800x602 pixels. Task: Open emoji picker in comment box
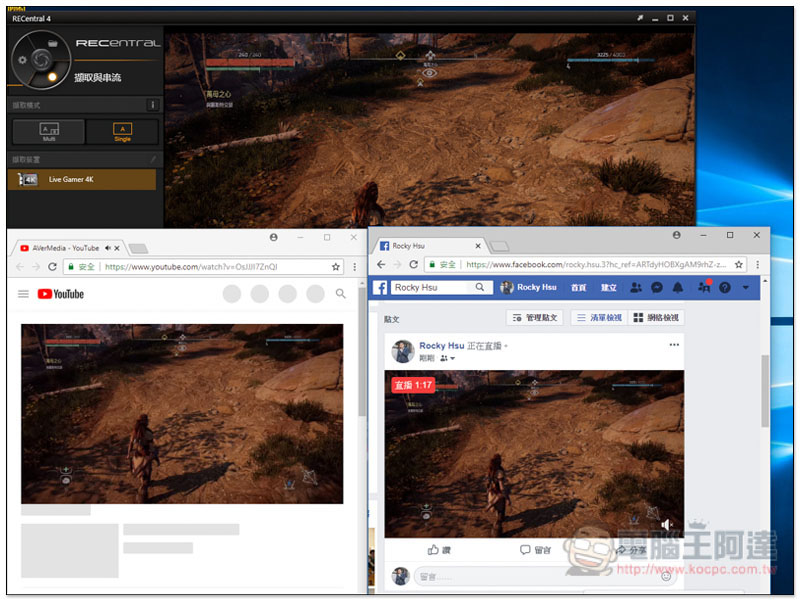[666, 577]
